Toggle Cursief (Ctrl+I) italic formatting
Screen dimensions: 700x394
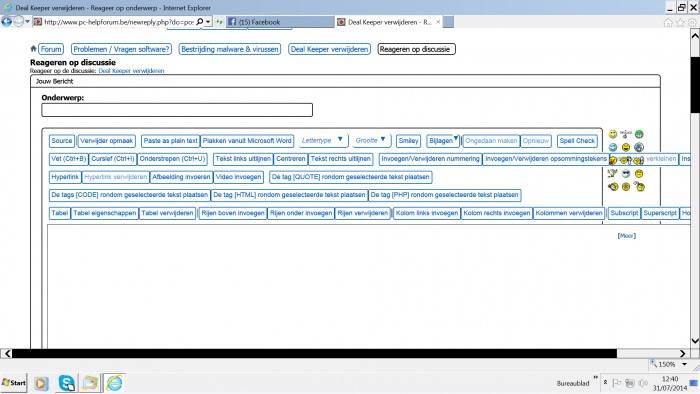click(112, 159)
